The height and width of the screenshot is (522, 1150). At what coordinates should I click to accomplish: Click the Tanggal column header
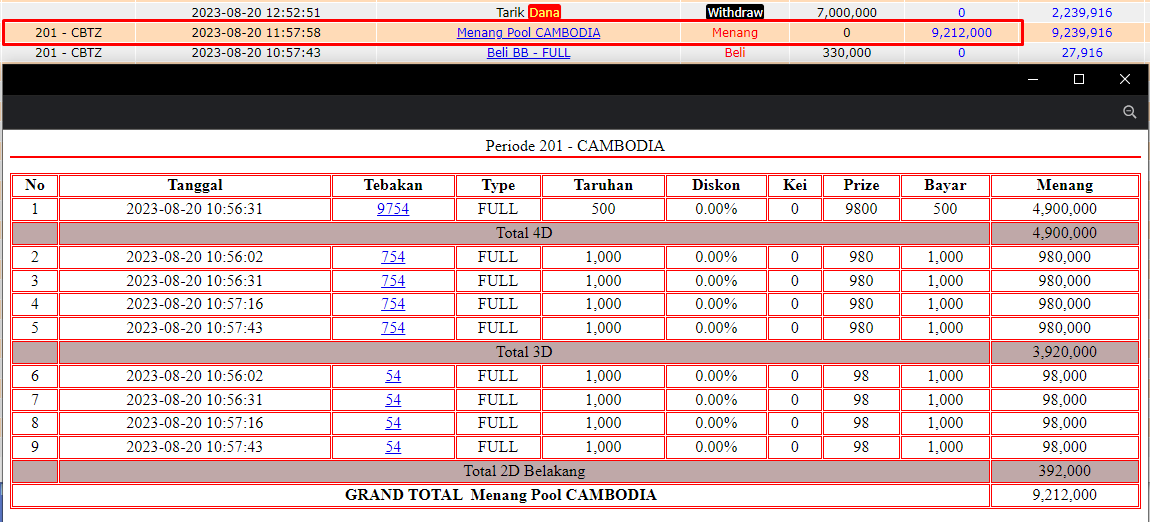[x=195, y=185]
